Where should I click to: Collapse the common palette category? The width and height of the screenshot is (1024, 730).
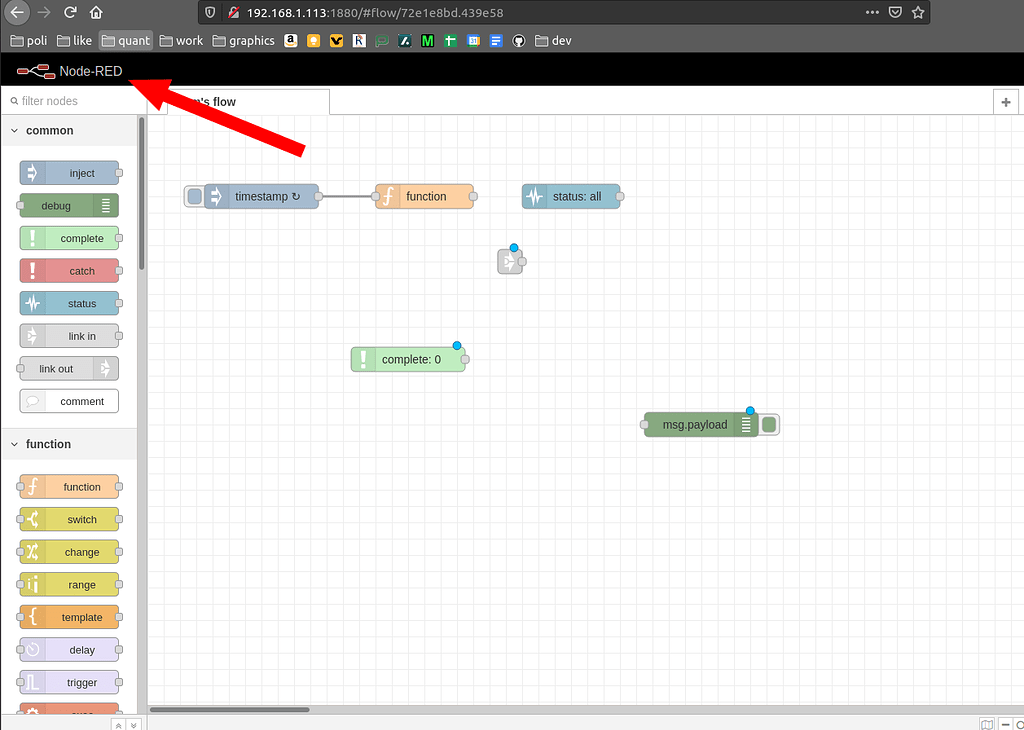[x=14, y=130]
